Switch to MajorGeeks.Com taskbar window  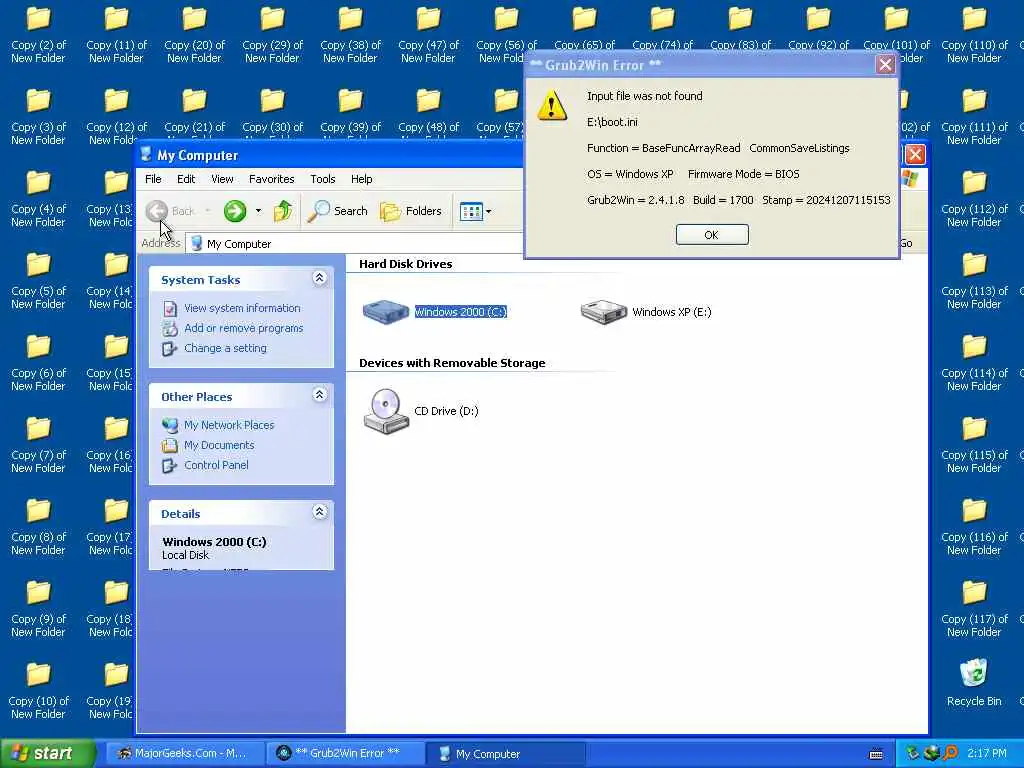183,754
